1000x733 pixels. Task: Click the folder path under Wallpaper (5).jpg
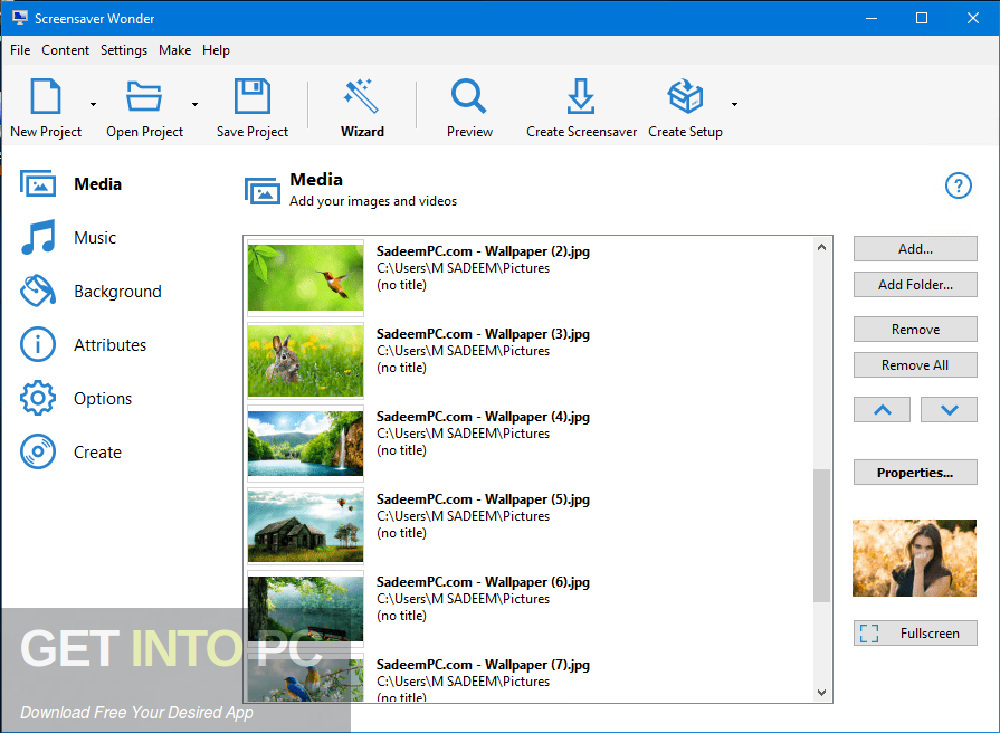pyautogui.click(x=463, y=516)
